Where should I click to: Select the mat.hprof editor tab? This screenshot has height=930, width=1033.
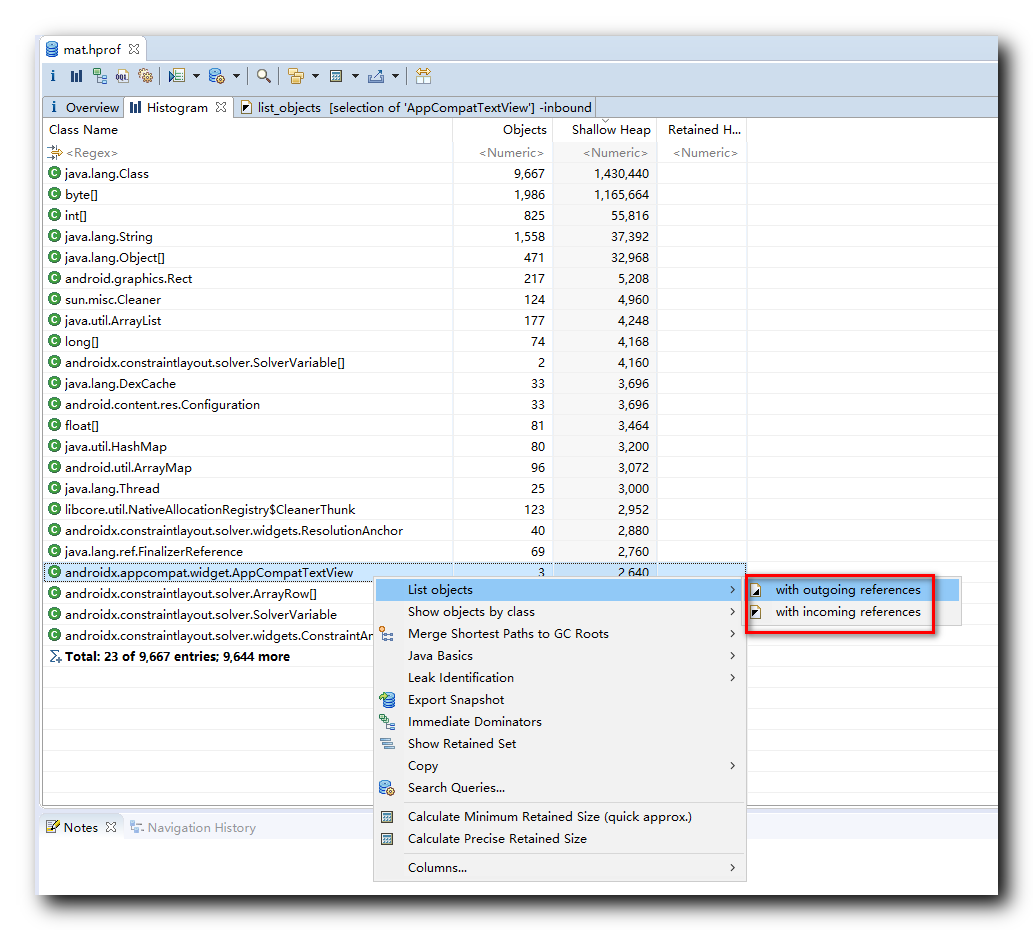point(92,49)
